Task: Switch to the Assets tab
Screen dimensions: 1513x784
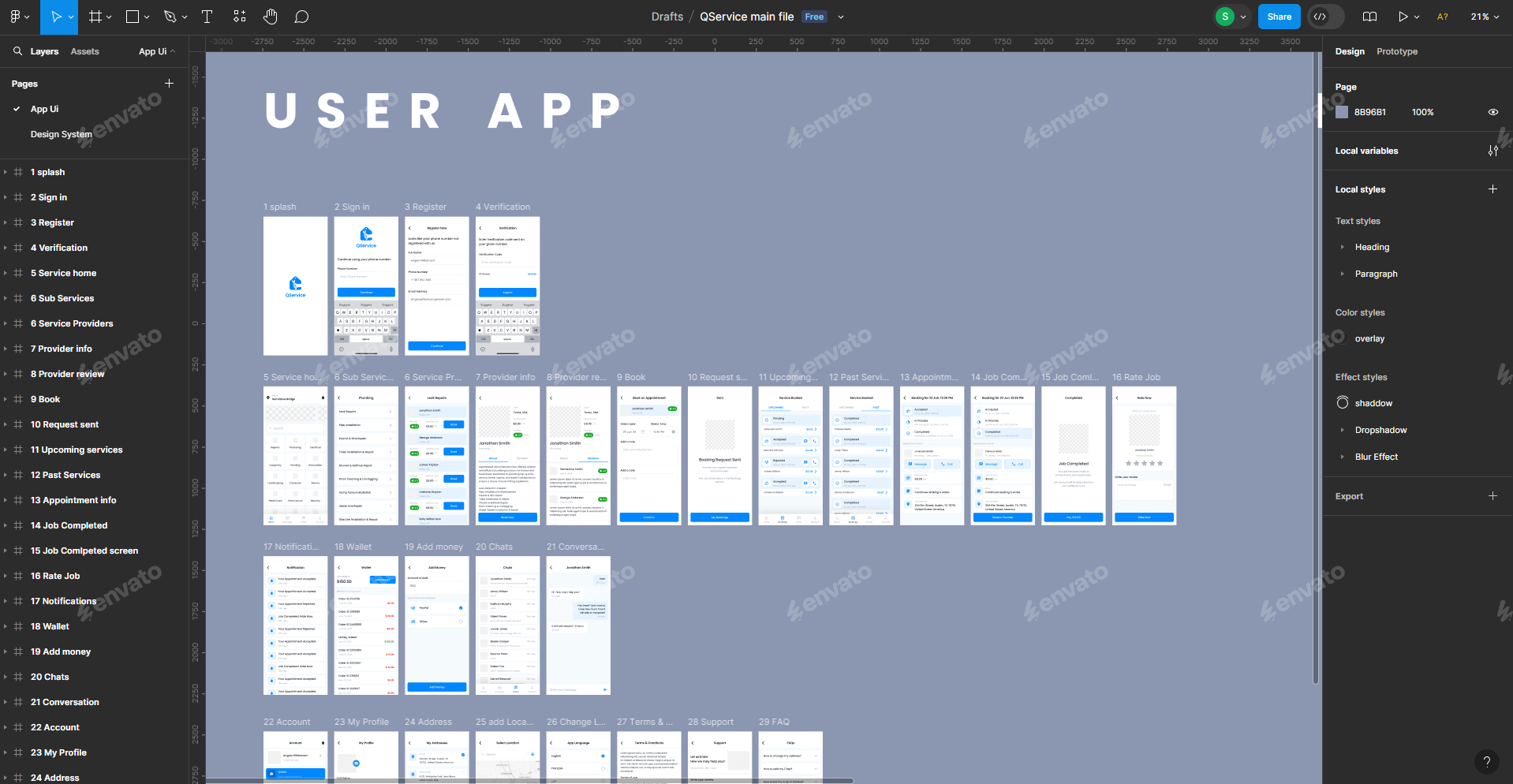Action: click(x=84, y=51)
